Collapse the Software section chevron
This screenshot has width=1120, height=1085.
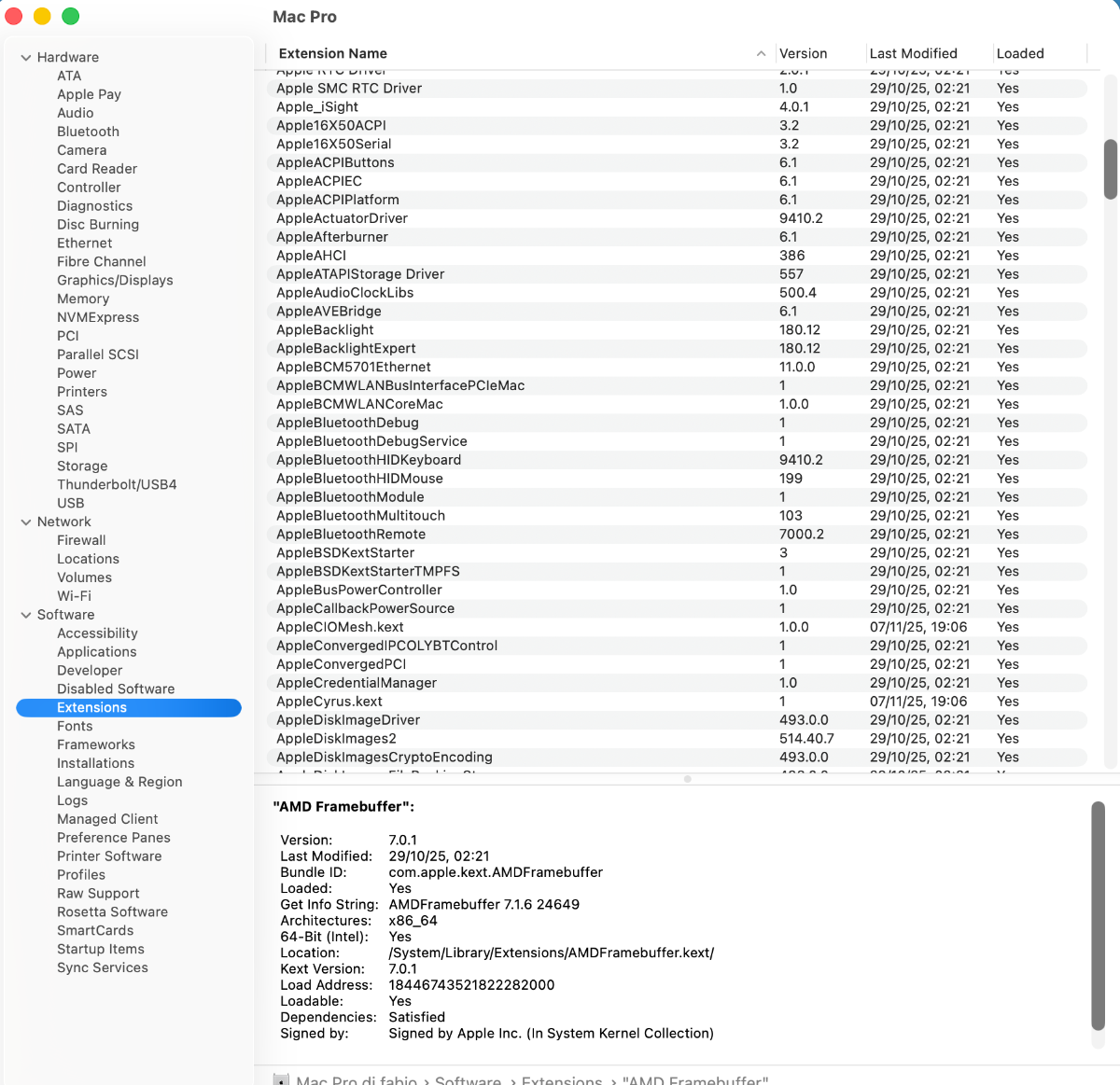click(26, 615)
